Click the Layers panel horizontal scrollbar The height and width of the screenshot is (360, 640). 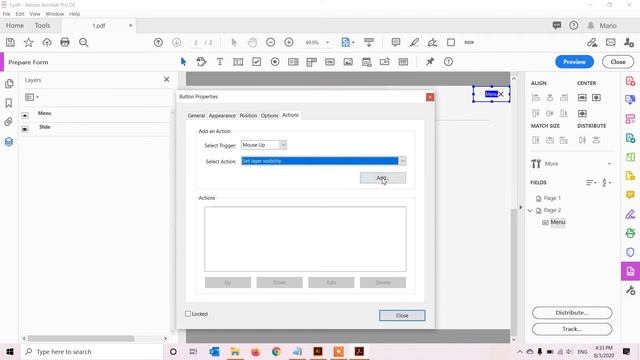[81, 338]
